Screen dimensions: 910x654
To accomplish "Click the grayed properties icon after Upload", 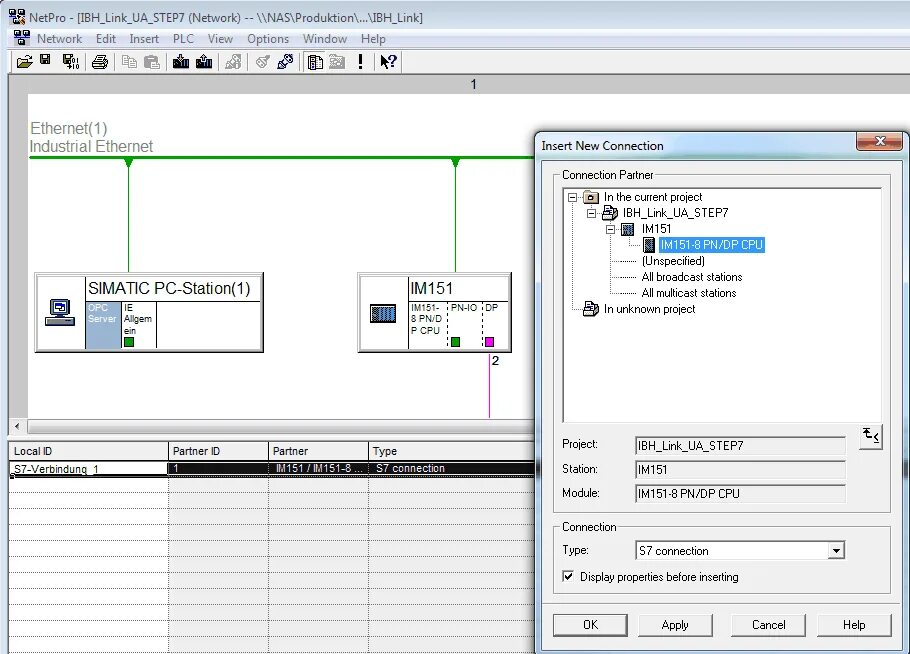I will [x=233, y=62].
